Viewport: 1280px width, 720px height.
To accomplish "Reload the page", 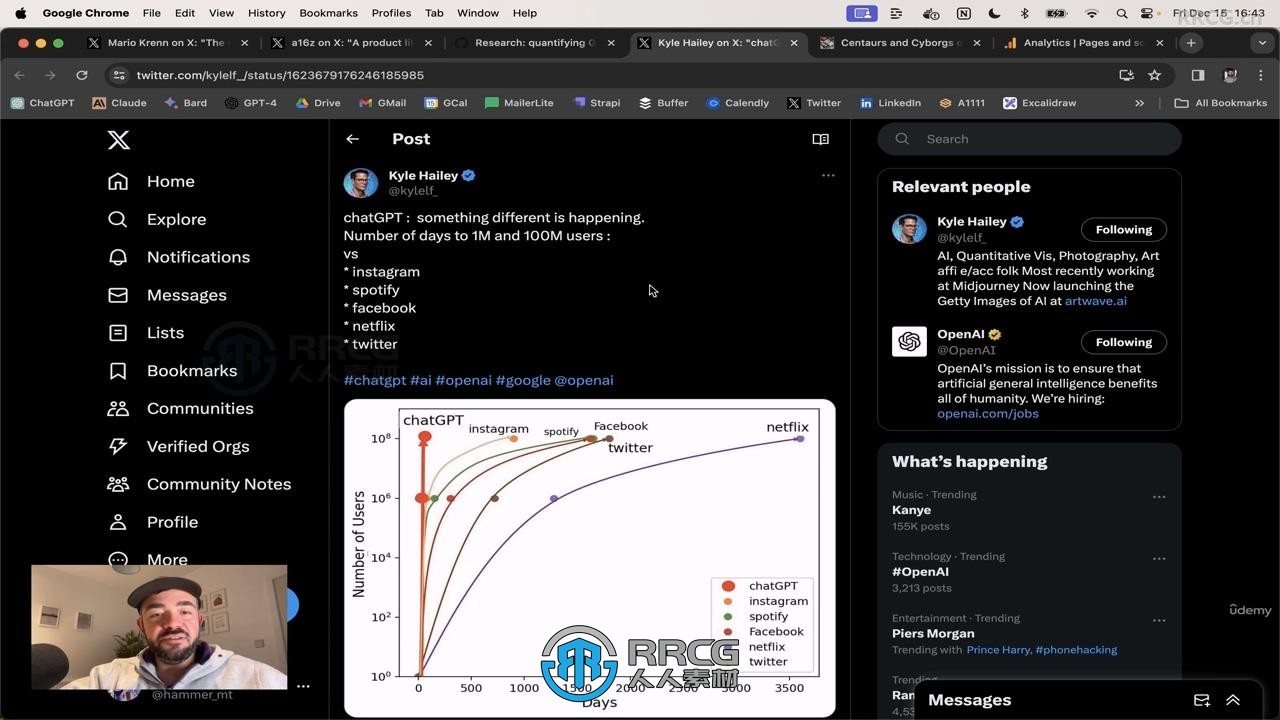I will 82,75.
